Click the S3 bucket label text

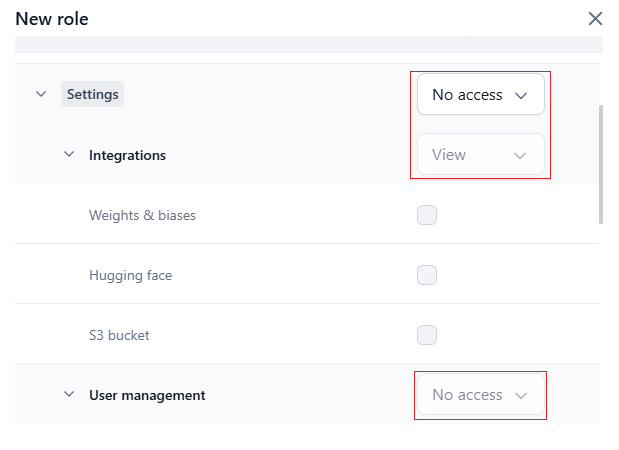(119, 335)
